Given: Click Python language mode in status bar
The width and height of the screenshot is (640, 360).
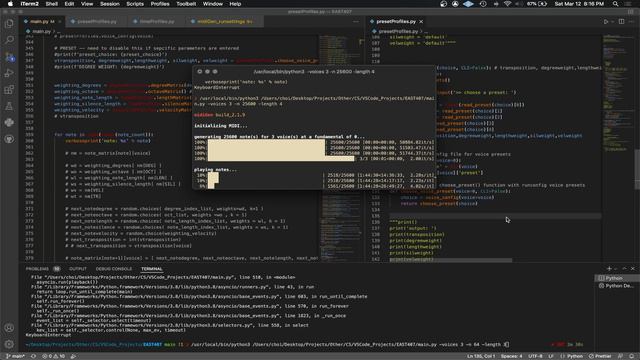Looking at the screenshot, I should click(x=574, y=356).
